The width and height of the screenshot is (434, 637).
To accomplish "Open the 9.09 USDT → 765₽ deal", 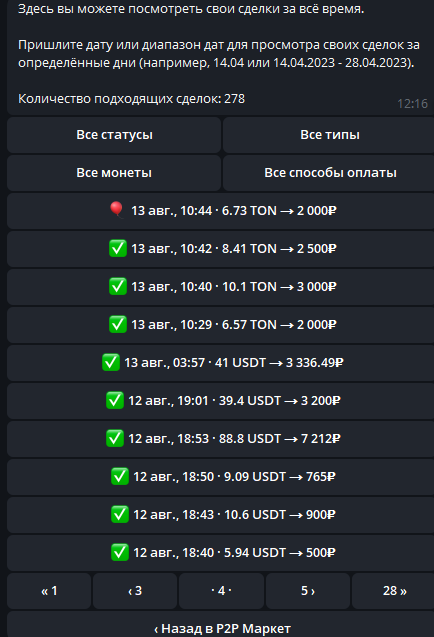I will [221, 477].
